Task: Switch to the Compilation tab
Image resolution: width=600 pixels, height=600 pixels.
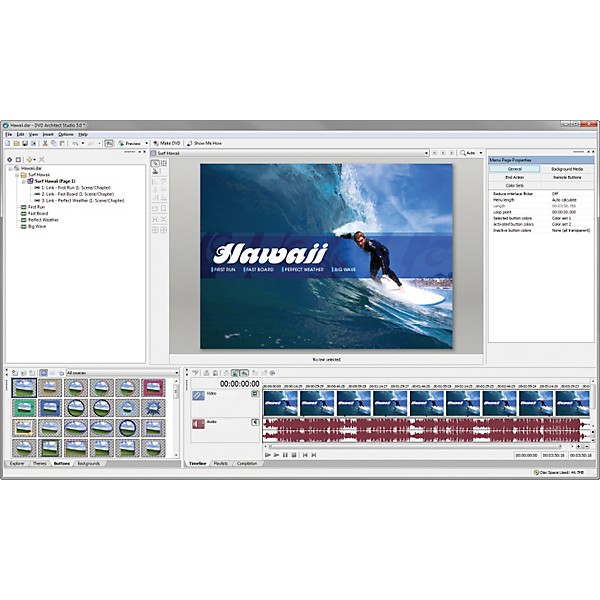Action: [x=247, y=463]
